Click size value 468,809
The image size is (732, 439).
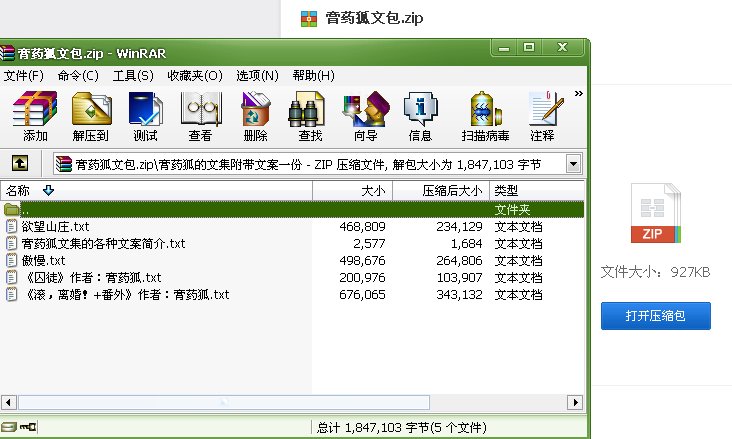pos(362,227)
